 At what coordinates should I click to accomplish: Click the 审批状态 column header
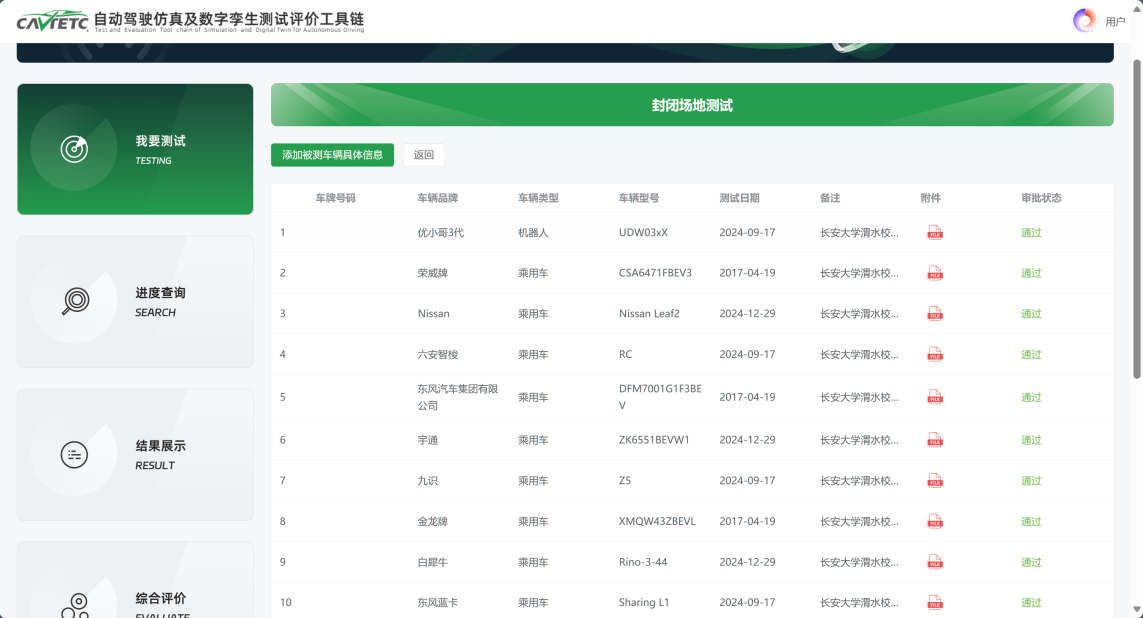(x=1041, y=198)
